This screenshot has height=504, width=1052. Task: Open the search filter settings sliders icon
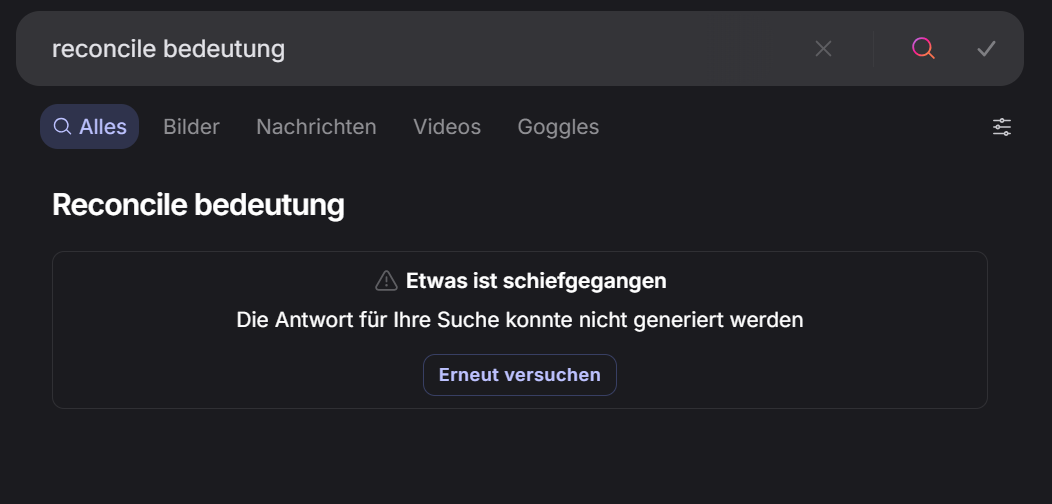(x=1002, y=127)
